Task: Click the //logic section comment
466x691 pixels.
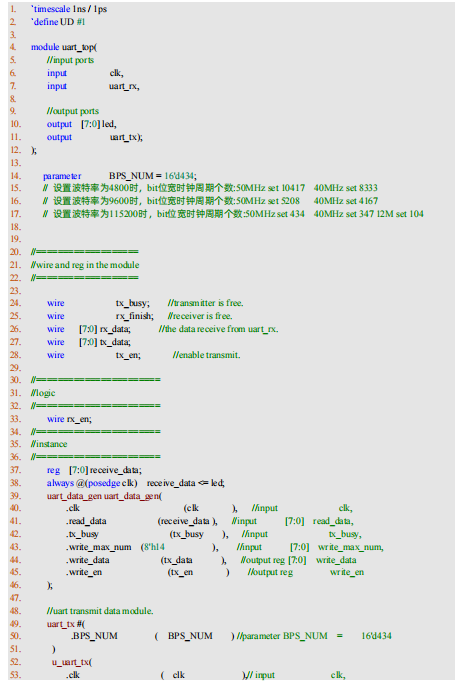Action: pos(43,393)
